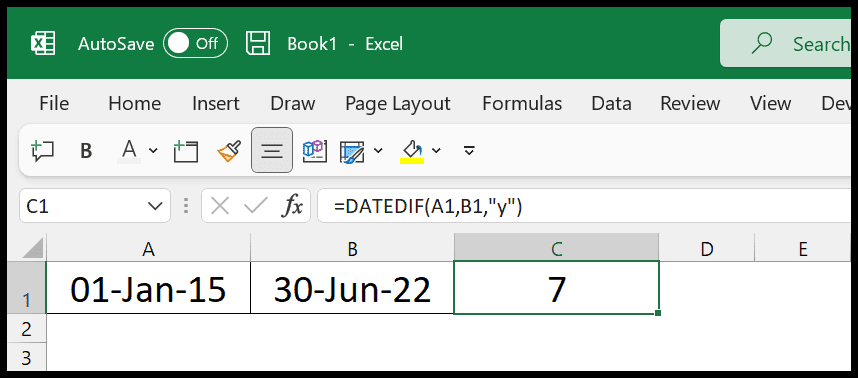Click the Insert Function fx icon

(x=292, y=206)
